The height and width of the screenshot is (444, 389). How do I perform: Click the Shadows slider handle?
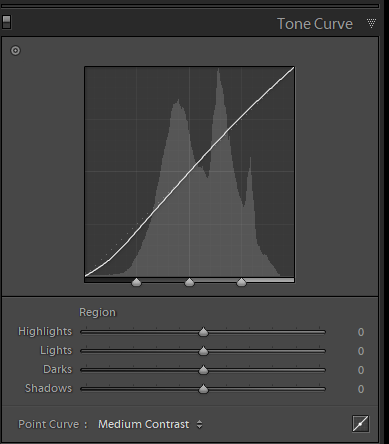tap(203, 389)
